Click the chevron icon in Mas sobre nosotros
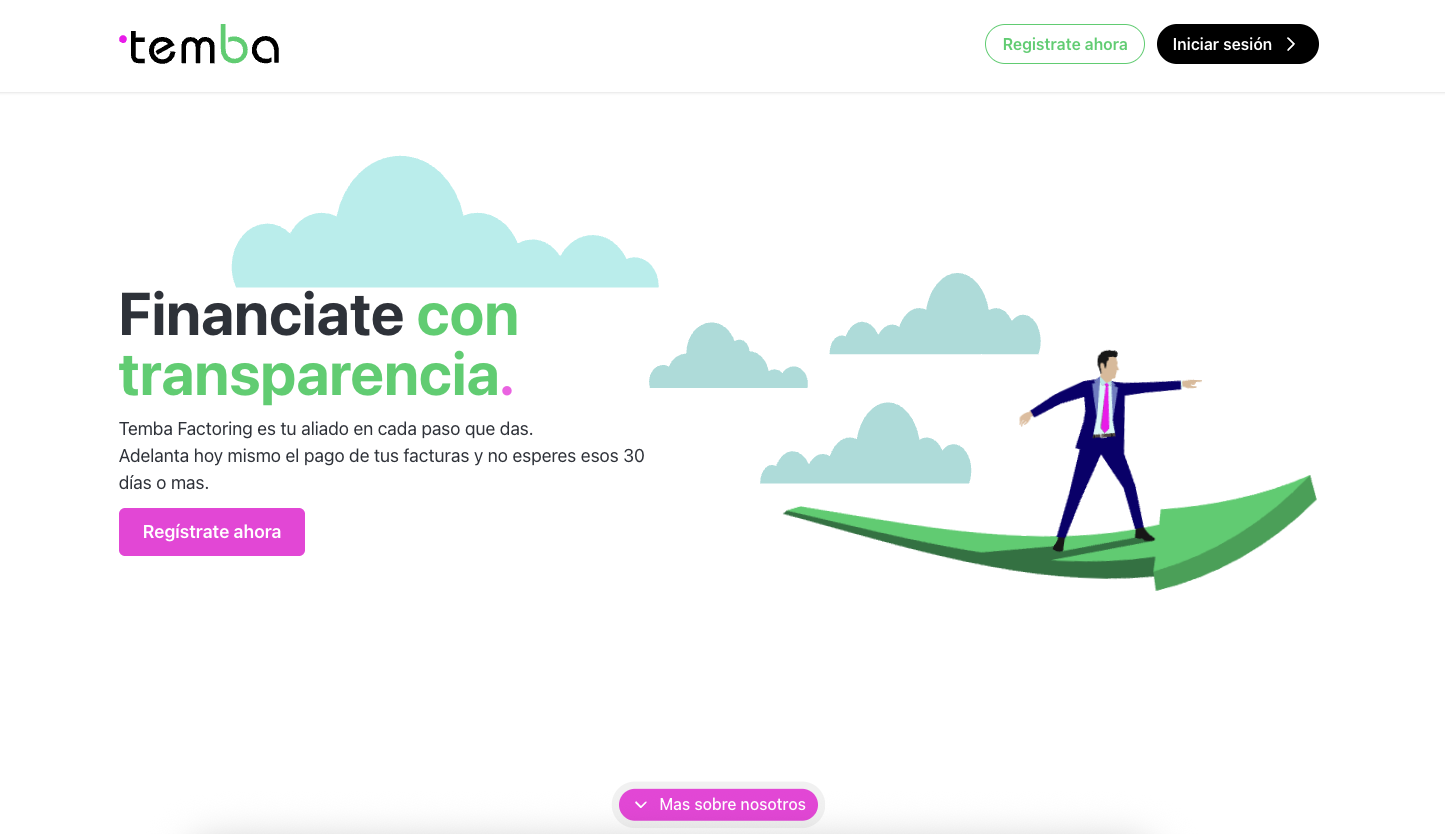This screenshot has width=1445, height=834. tap(641, 804)
